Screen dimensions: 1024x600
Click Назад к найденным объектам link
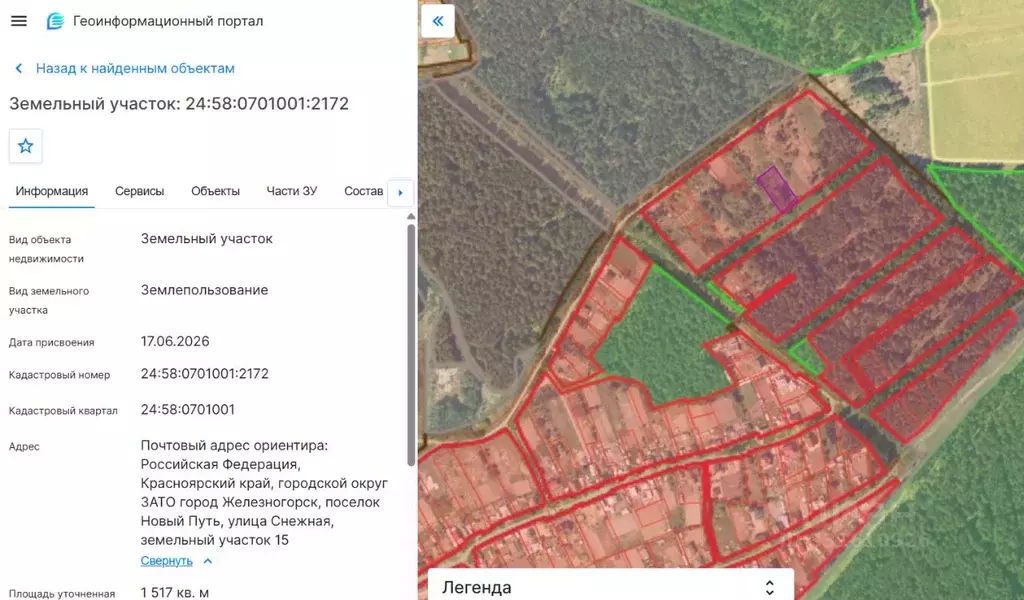pyautogui.click(x=135, y=69)
